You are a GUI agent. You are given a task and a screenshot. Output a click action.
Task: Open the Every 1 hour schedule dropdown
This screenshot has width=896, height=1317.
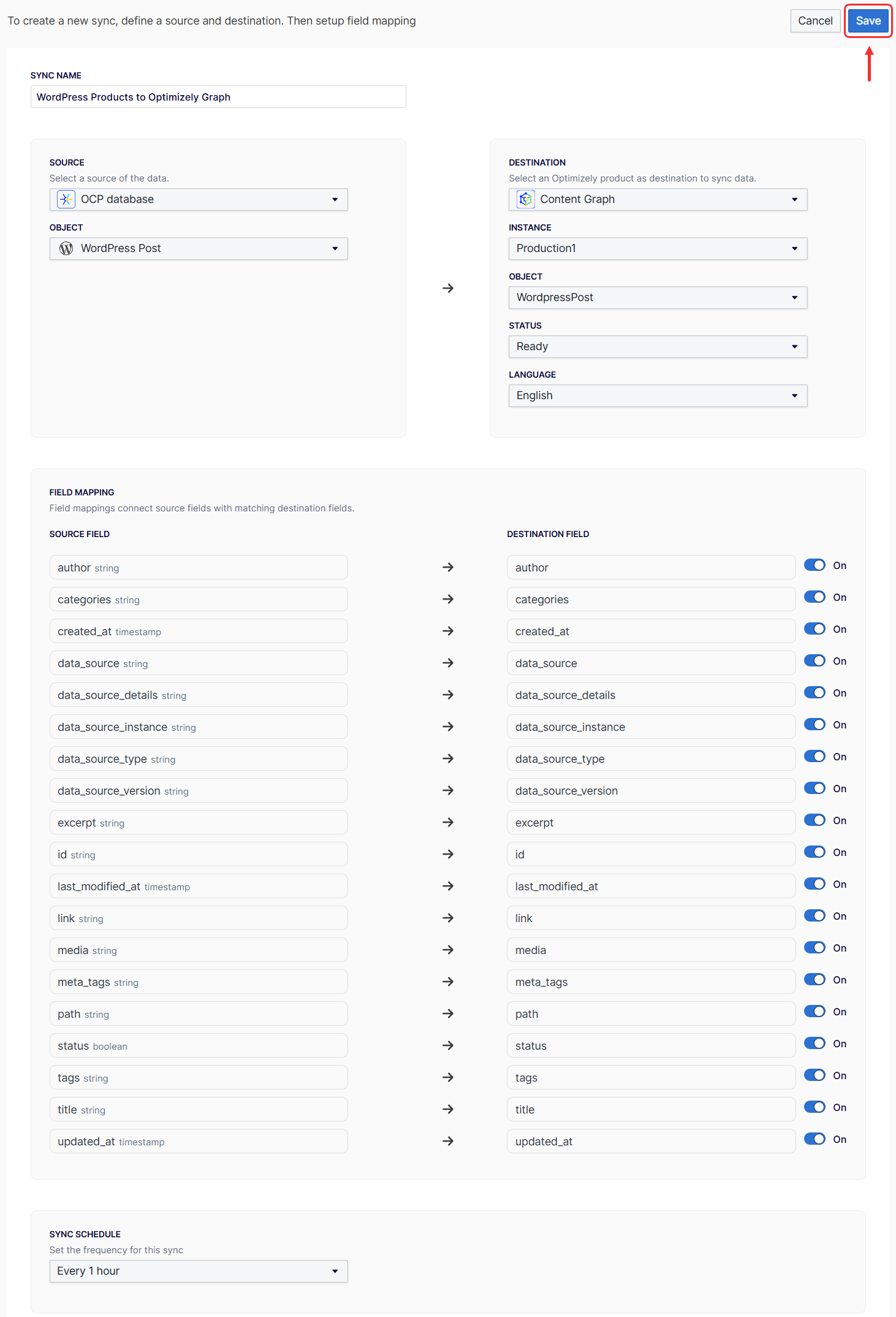click(x=199, y=1271)
